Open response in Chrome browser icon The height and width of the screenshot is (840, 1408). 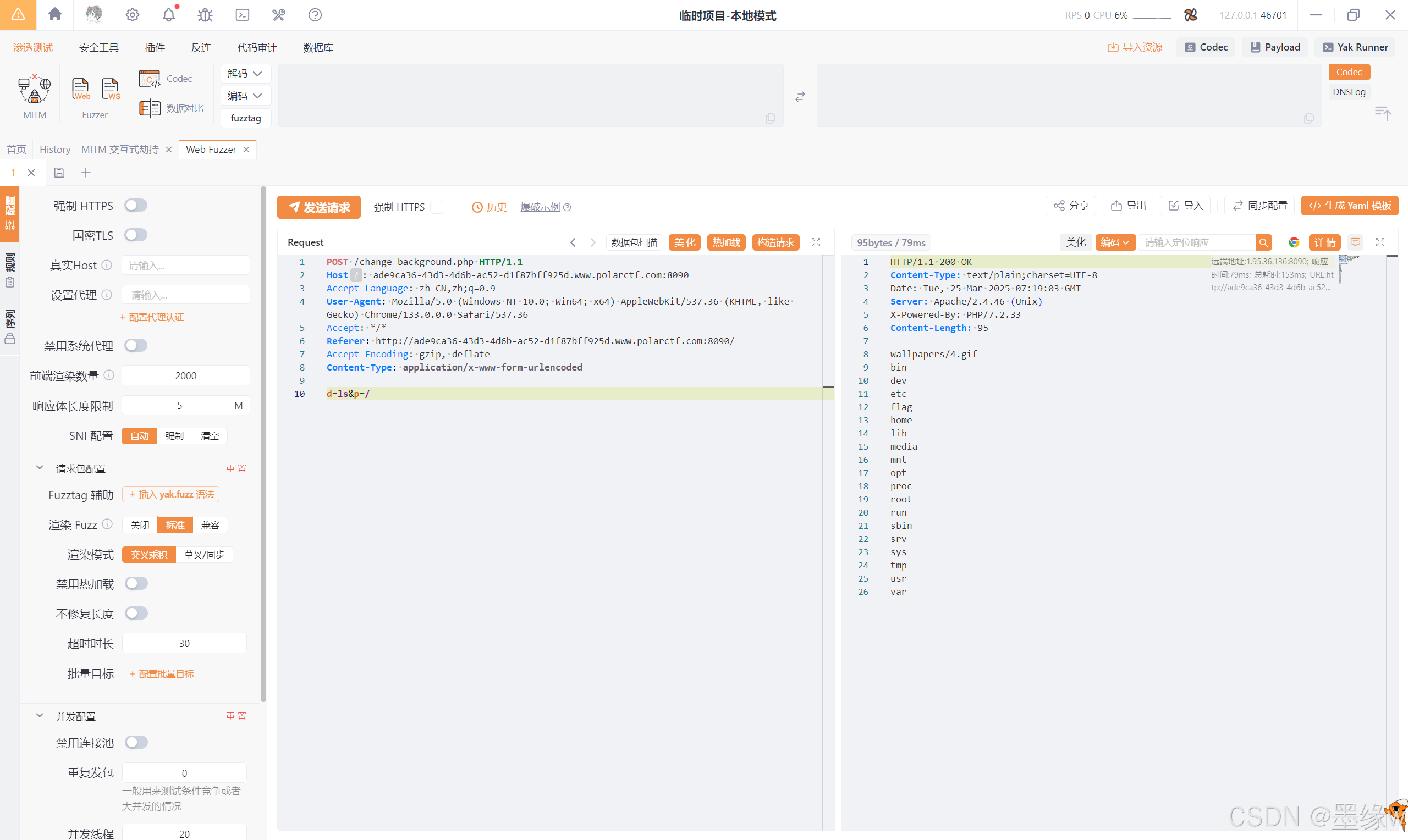pos(1293,242)
